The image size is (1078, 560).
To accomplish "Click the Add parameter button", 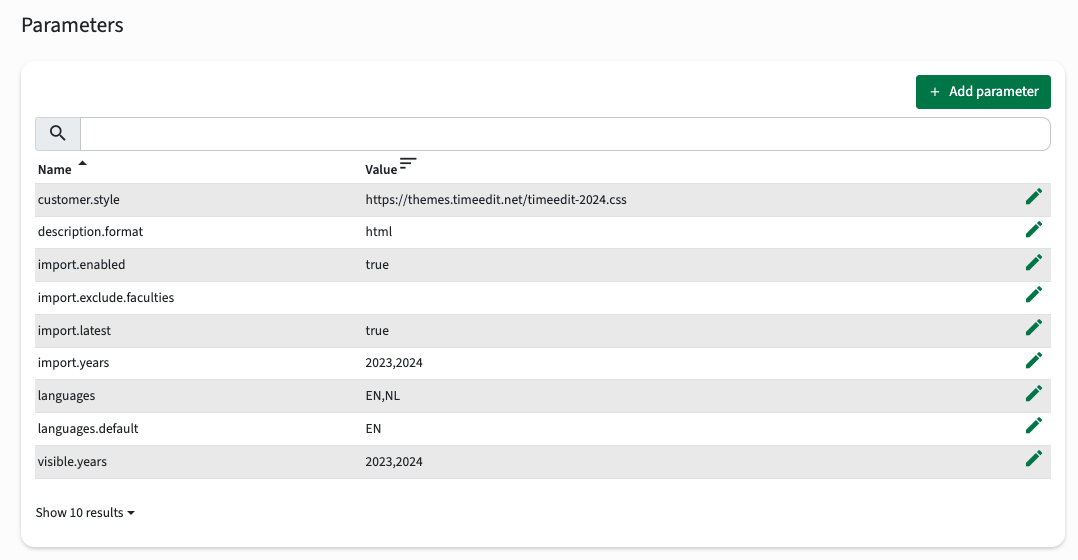I will point(983,92).
